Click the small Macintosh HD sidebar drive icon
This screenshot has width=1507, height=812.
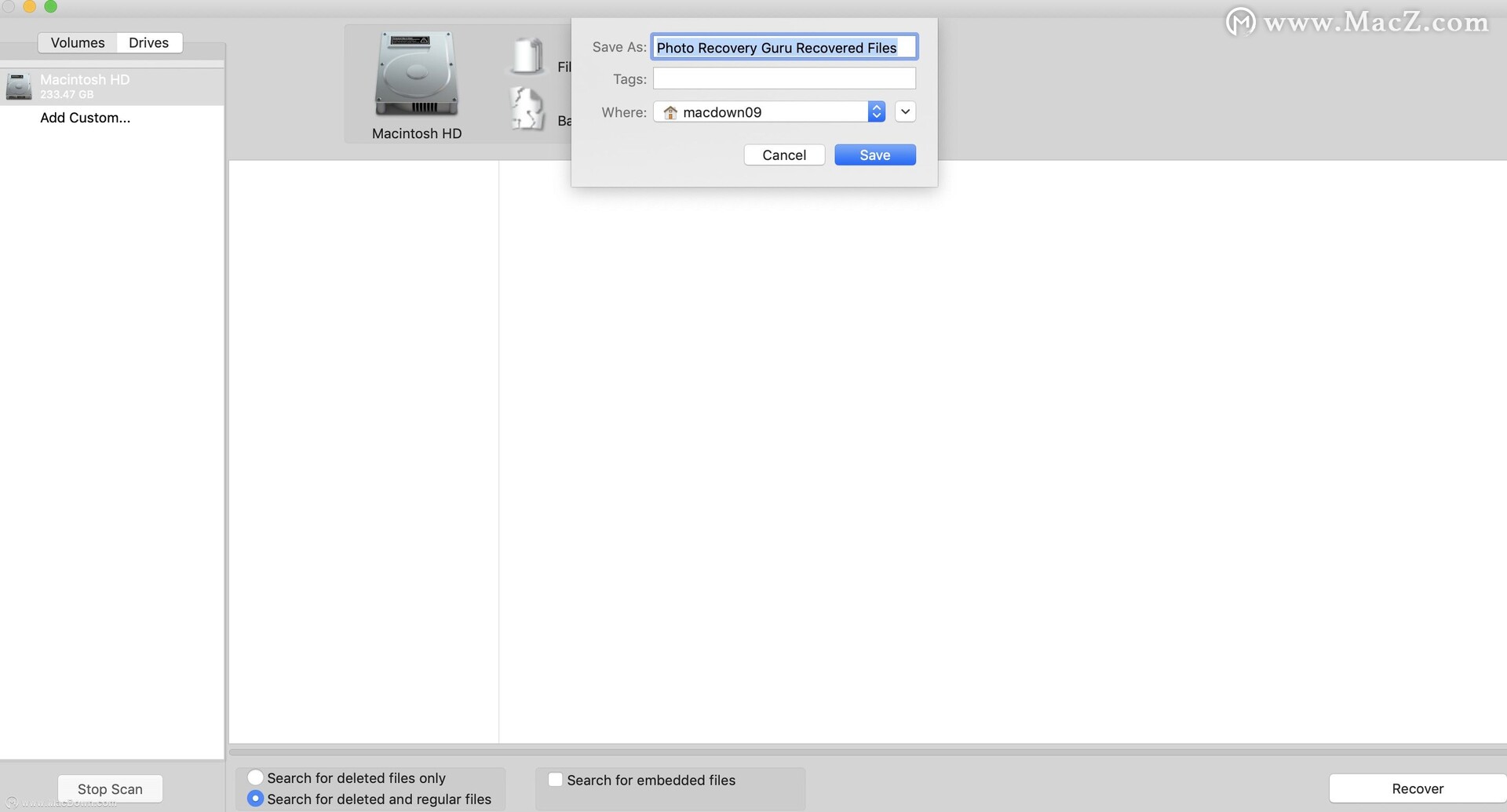click(19, 86)
